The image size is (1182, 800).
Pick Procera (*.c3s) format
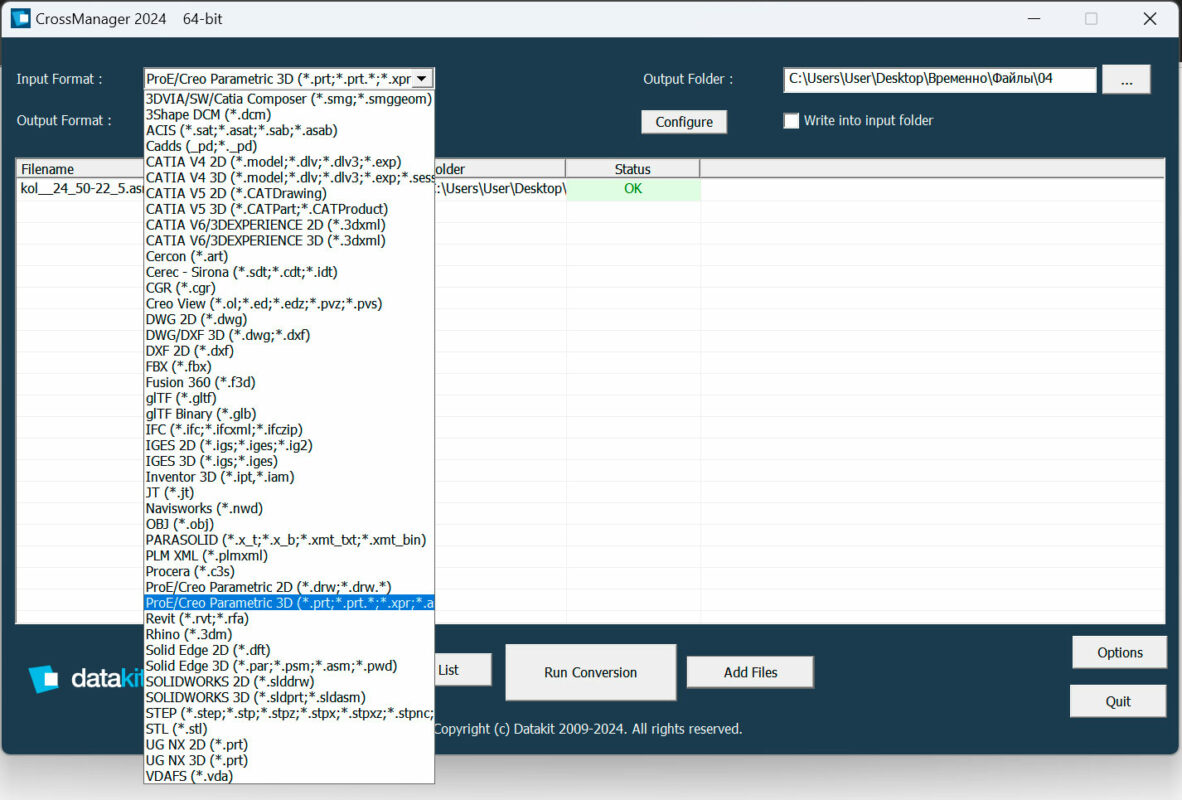pyautogui.click(x=289, y=572)
